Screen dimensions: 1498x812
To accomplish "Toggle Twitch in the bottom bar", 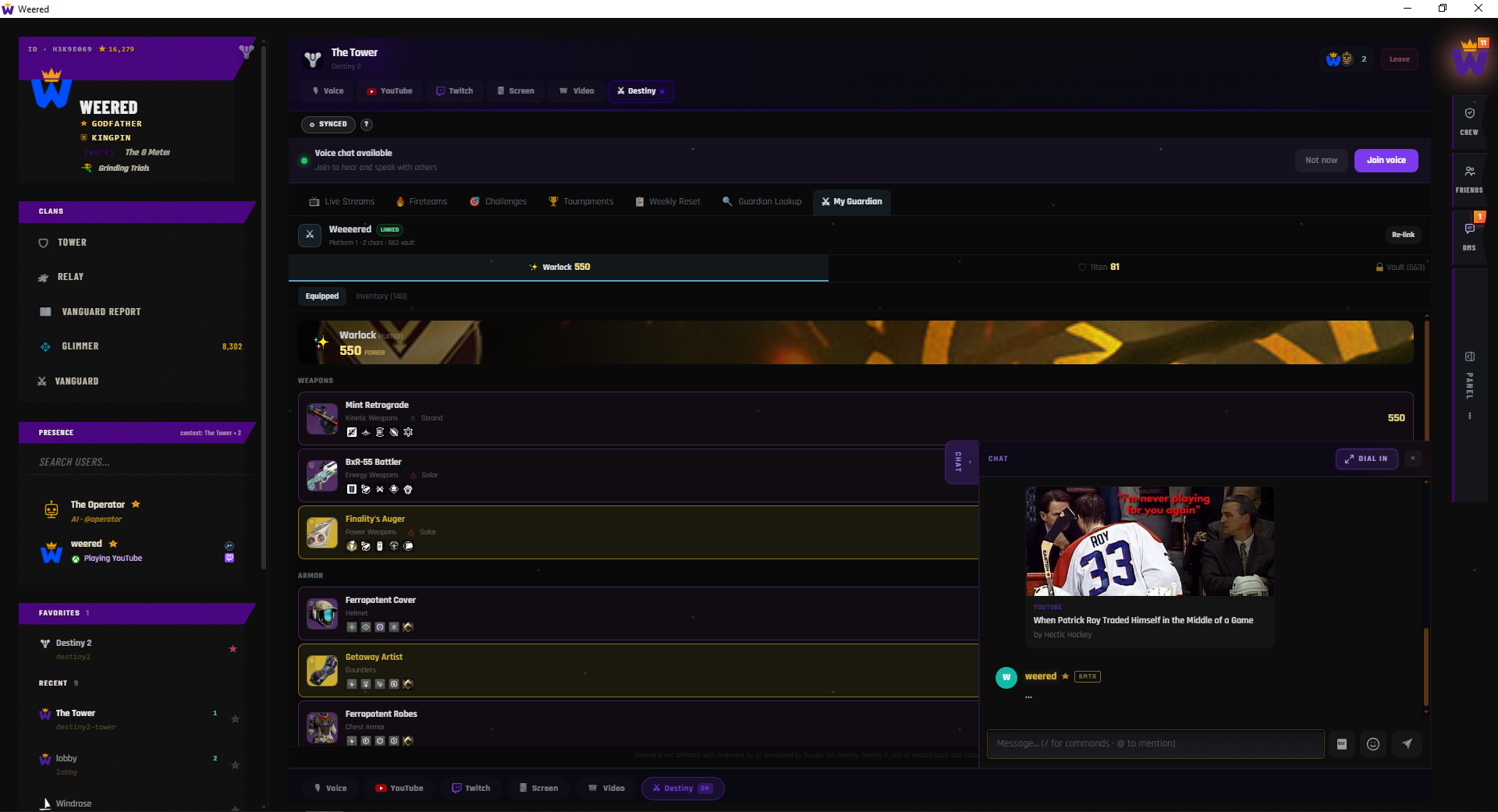I will [470, 789].
